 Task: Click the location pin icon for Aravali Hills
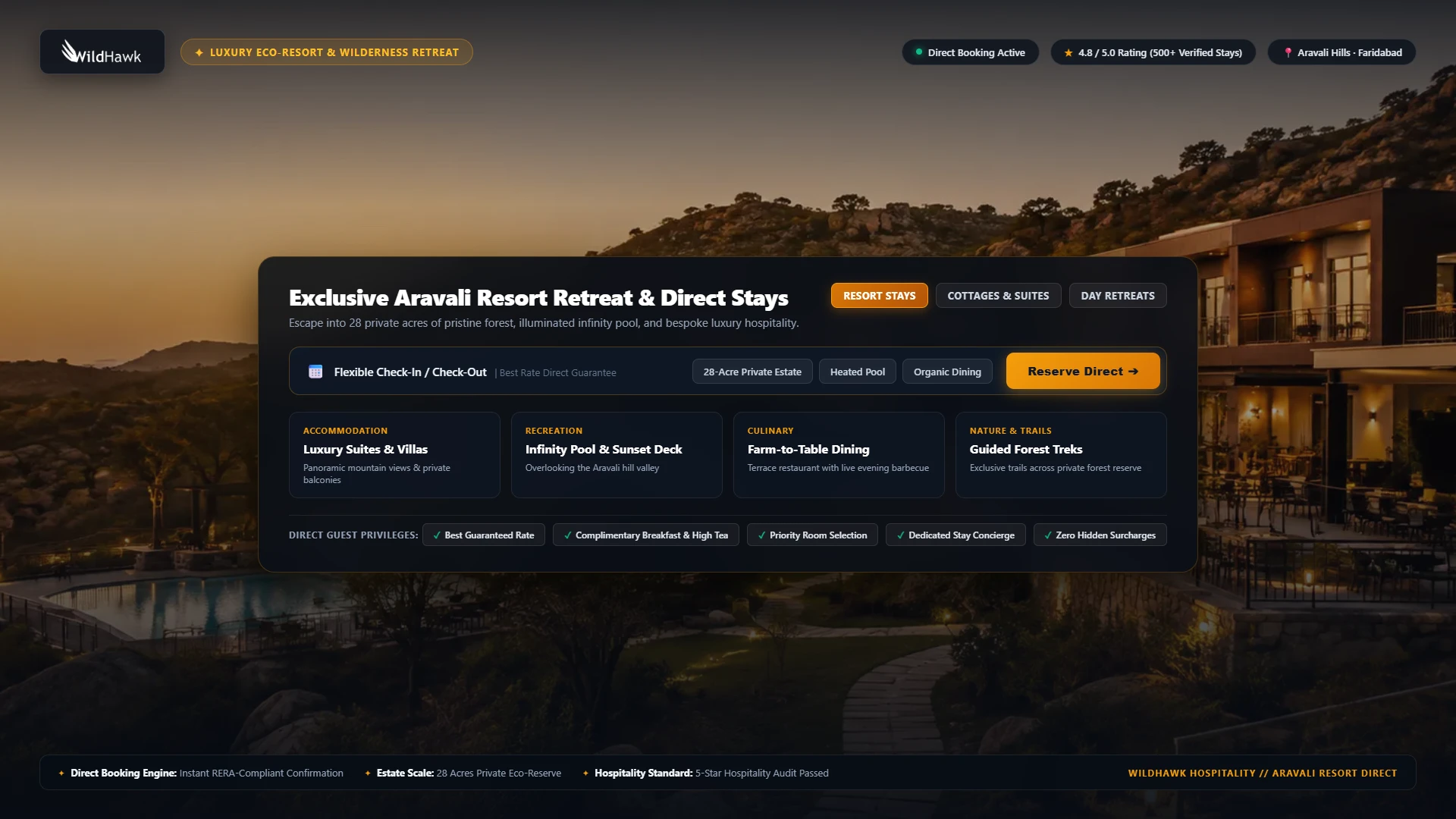pyautogui.click(x=1288, y=52)
